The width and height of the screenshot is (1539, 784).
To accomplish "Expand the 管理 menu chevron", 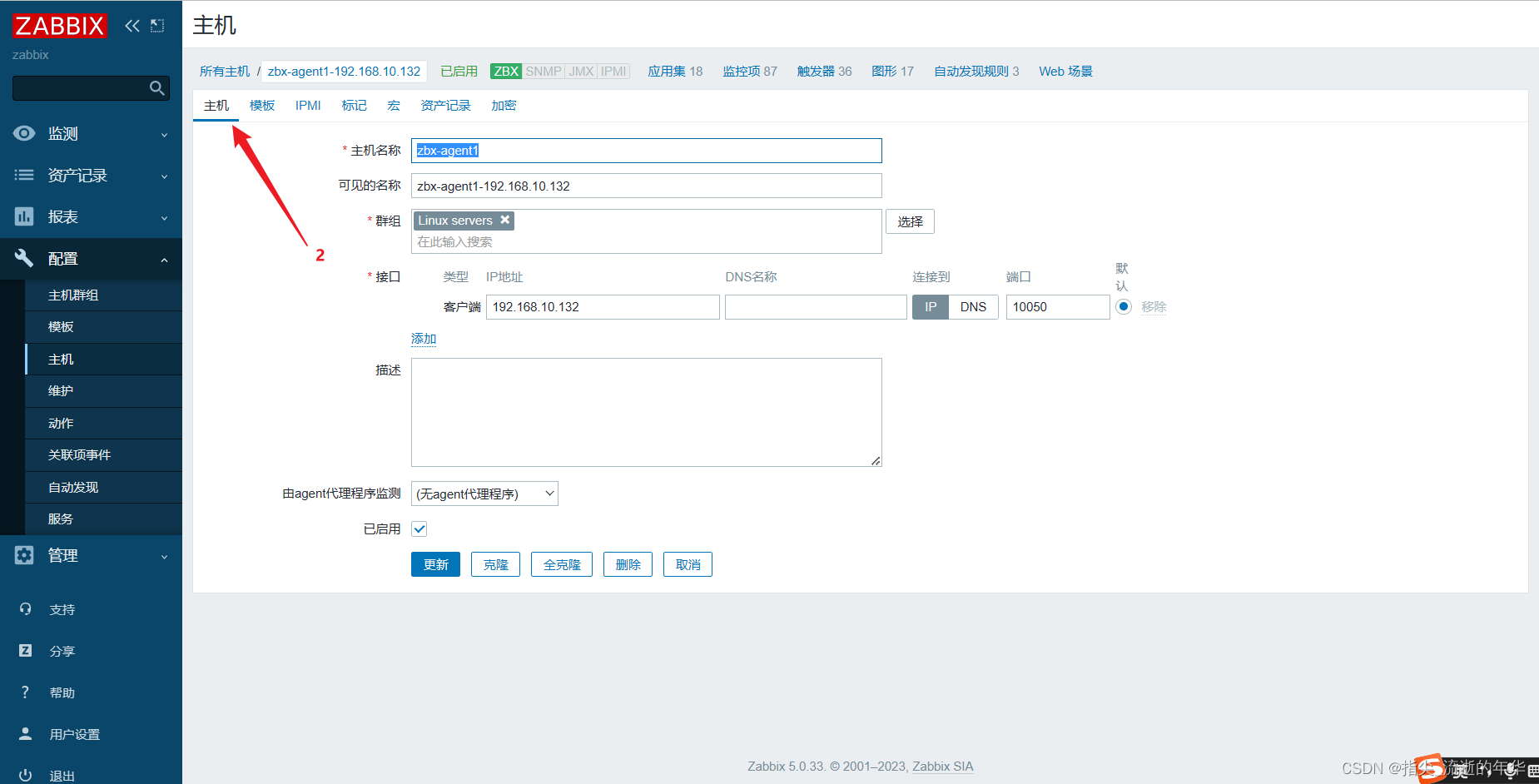I will [x=164, y=557].
